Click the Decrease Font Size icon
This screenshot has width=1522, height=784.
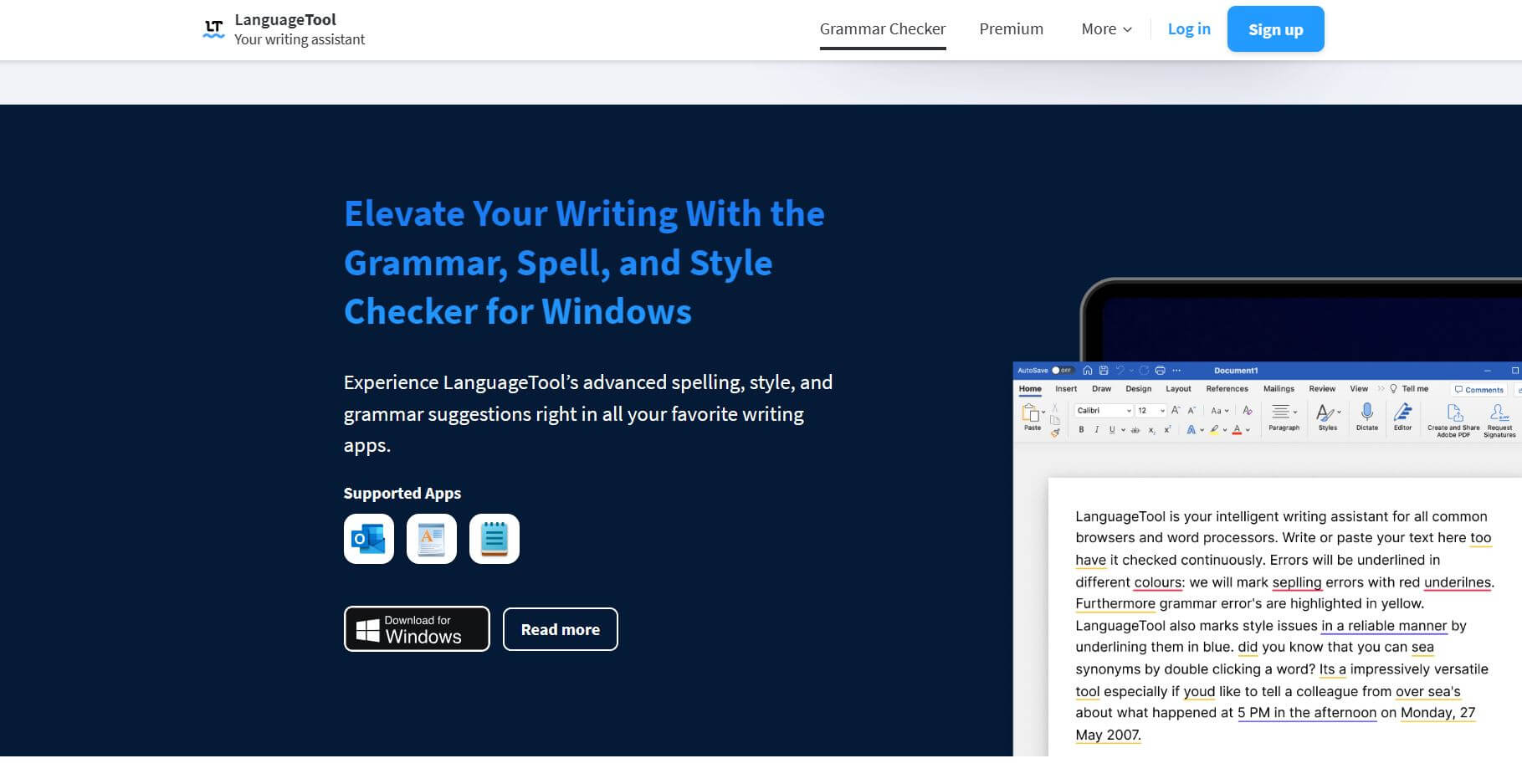1191,410
